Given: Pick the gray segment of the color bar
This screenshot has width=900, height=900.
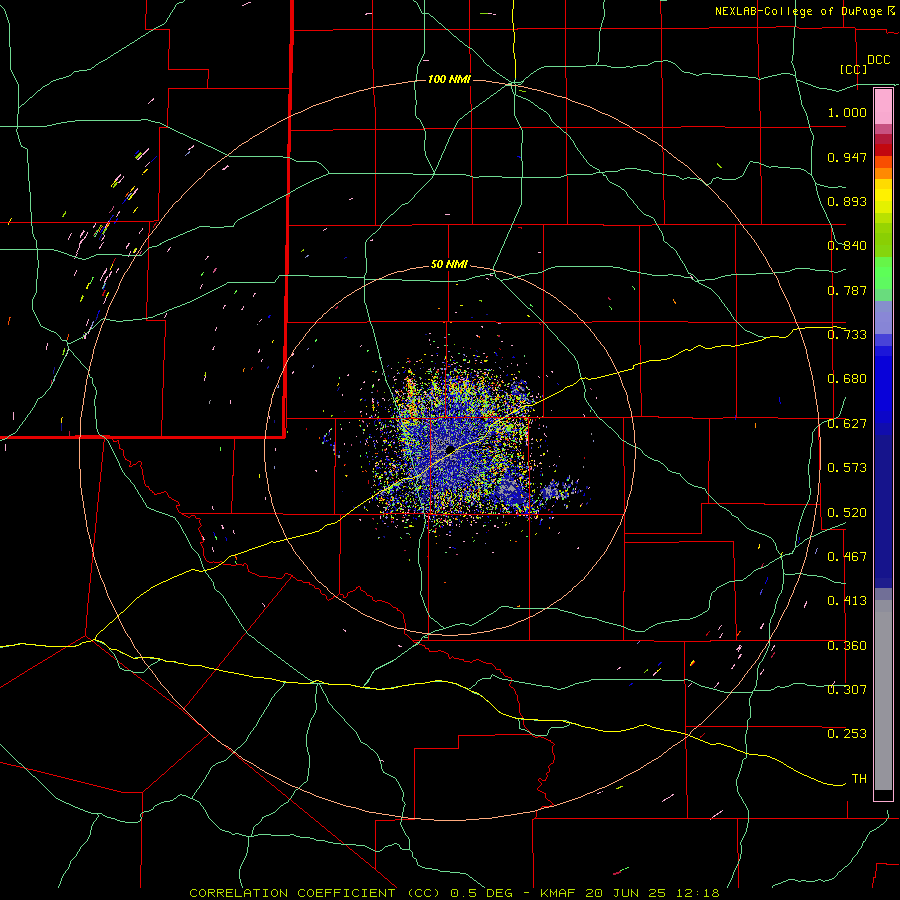Looking at the screenshot, I should tap(883, 695).
